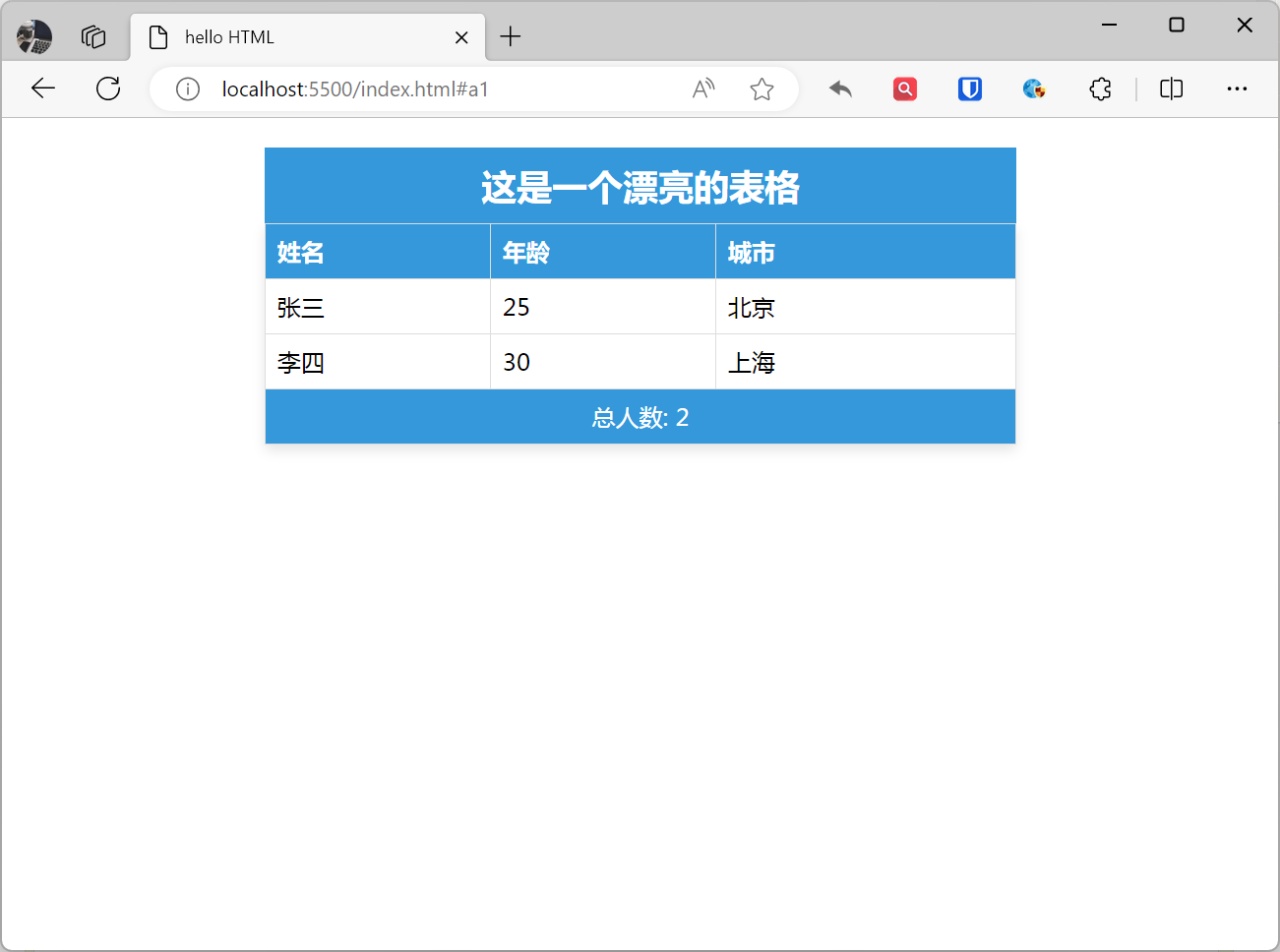Image resolution: width=1280 pixels, height=952 pixels.
Task: Open the tab actions menu
Action: pyautogui.click(x=93, y=36)
